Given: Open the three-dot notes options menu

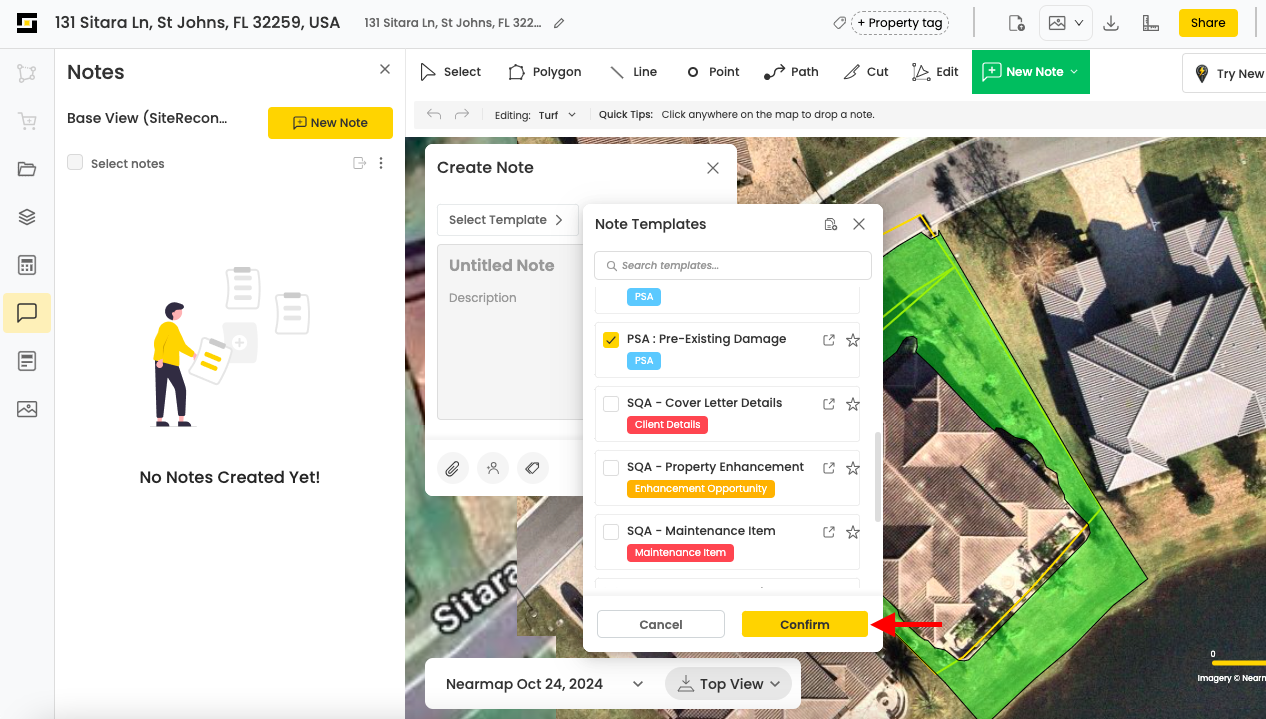Looking at the screenshot, I should (381, 163).
